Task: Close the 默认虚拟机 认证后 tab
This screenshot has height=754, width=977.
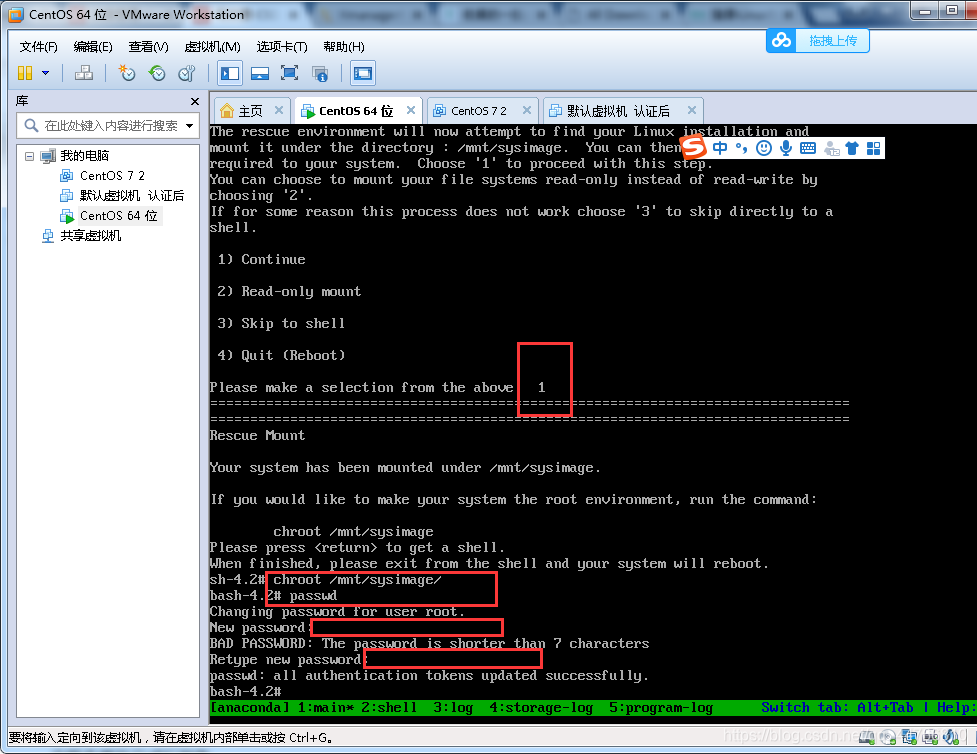Action: point(692,110)
